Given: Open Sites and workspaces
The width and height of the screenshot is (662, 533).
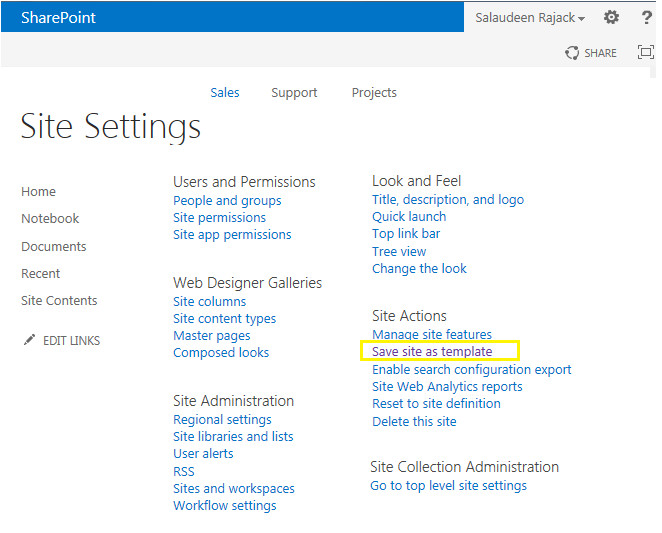Looking at the screenshot, I should click(234, 489).
